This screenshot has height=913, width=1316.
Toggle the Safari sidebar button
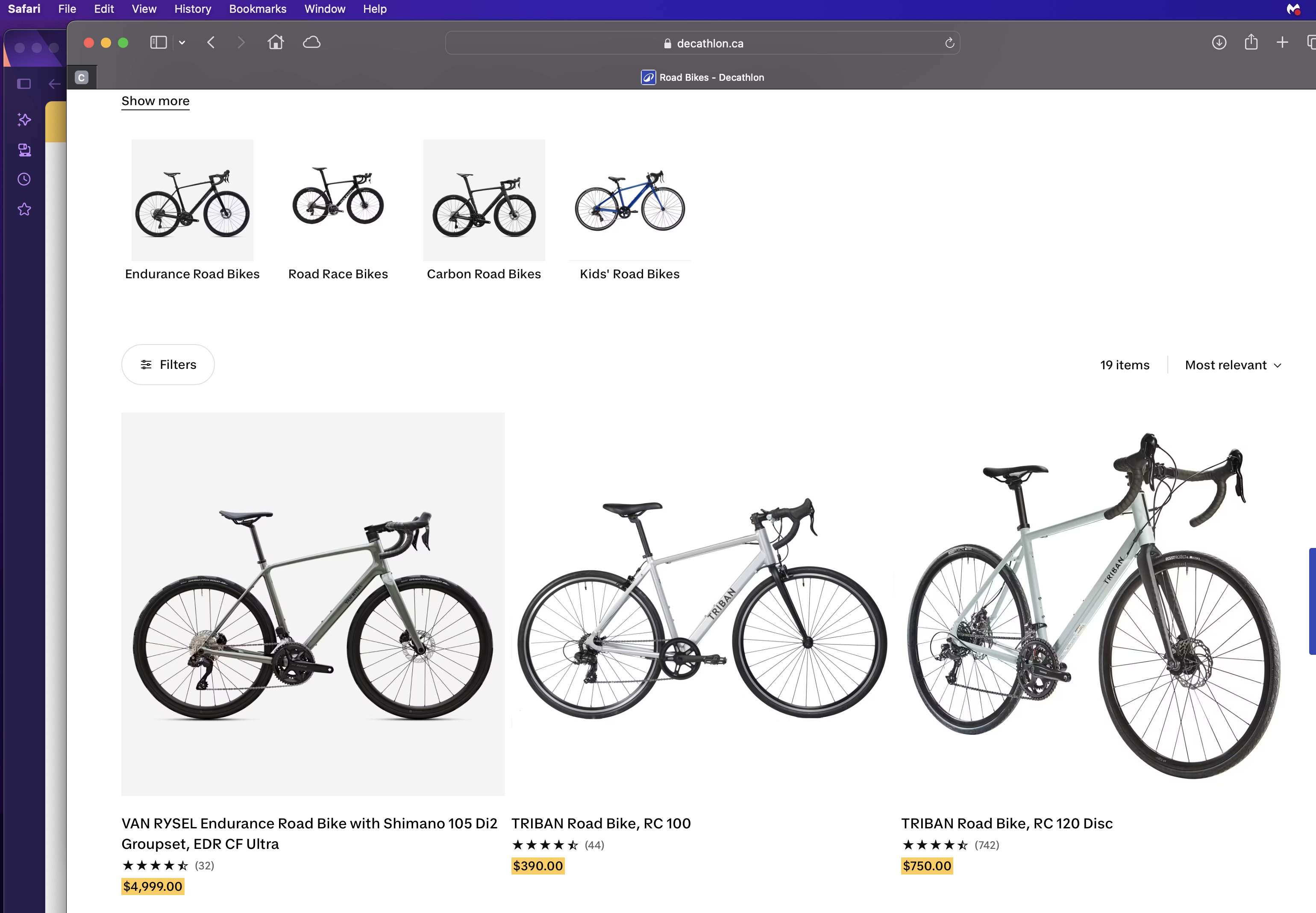tap(159, 42)
